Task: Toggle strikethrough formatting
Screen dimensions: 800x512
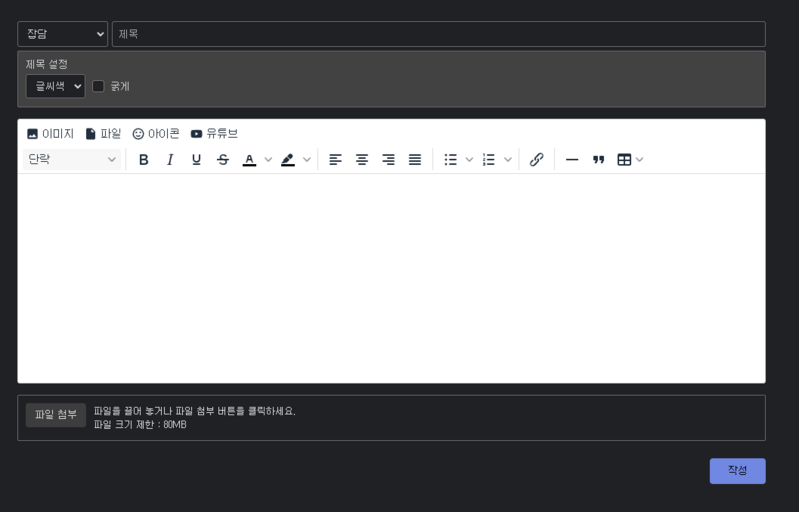Action: click(223, 160)
